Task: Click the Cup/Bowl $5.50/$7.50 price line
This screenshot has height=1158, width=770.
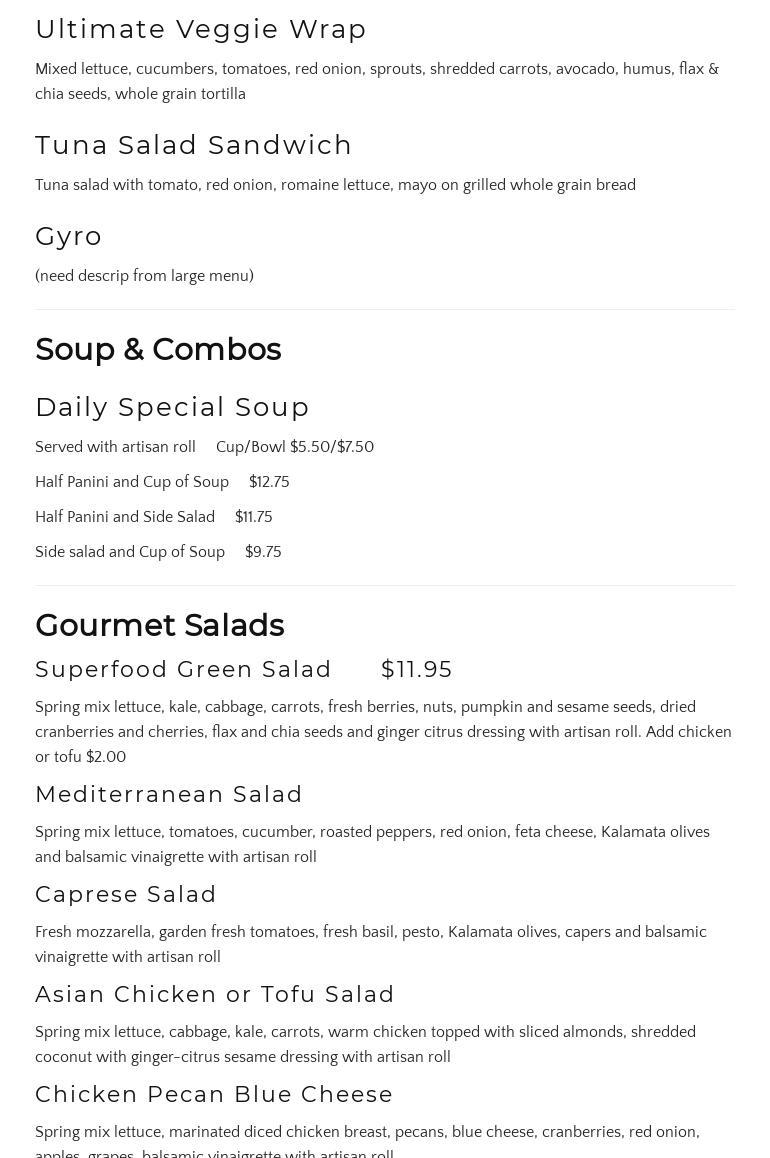Action: [295, 447]
